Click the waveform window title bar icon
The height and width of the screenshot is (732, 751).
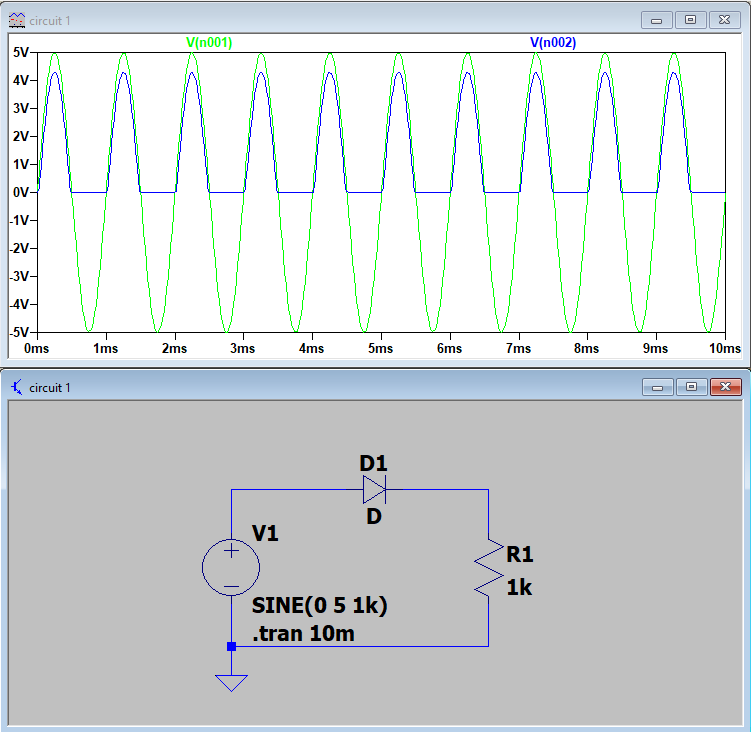pyautogui.click(x=15, y=20)
